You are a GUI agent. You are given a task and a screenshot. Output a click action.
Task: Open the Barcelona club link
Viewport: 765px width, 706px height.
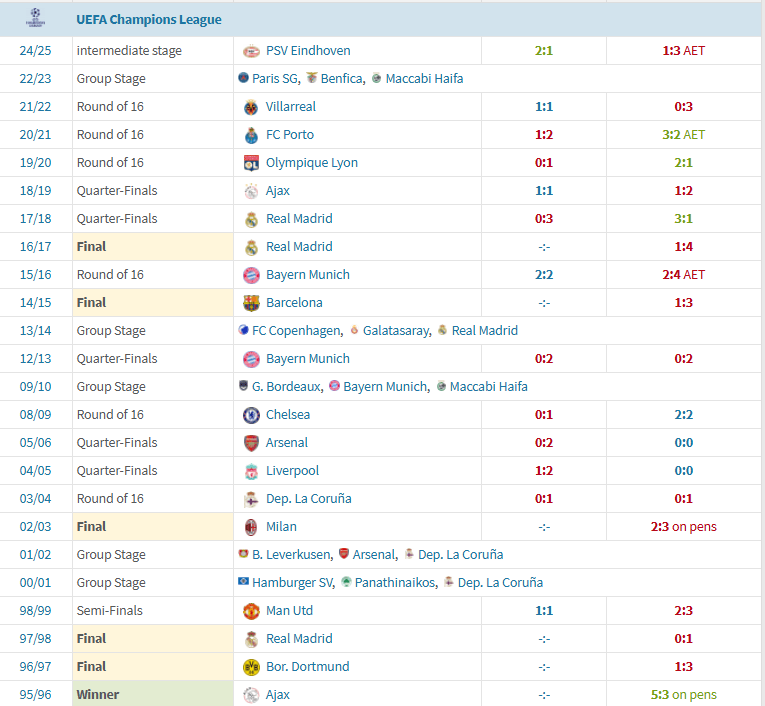(x=294, y=303)
